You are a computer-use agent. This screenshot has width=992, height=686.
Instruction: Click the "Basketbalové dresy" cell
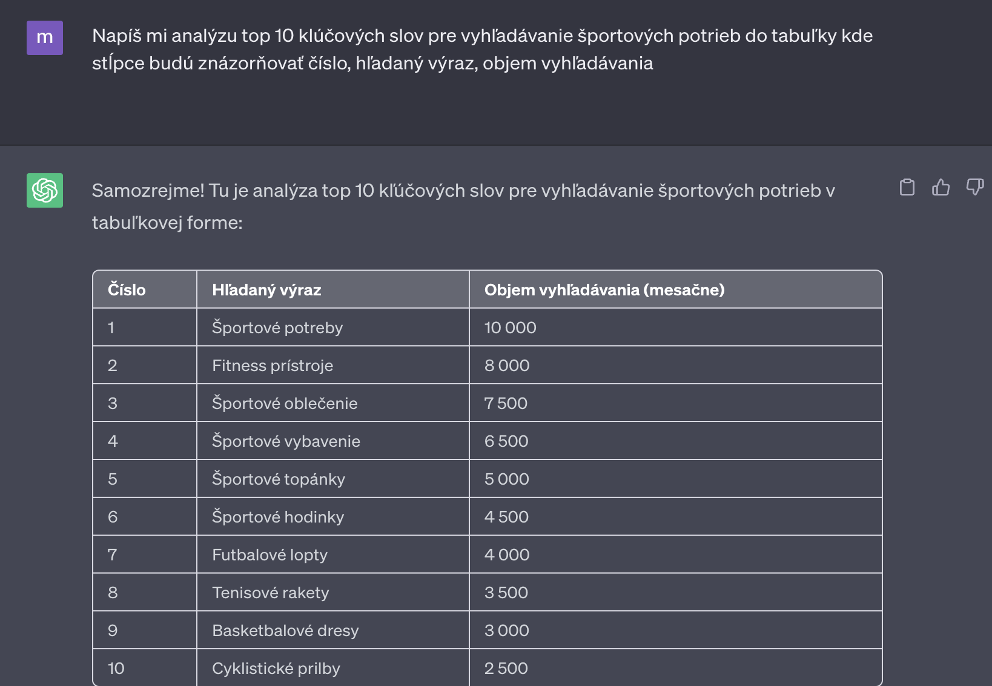pyautogui.click(x=285, y=632)
